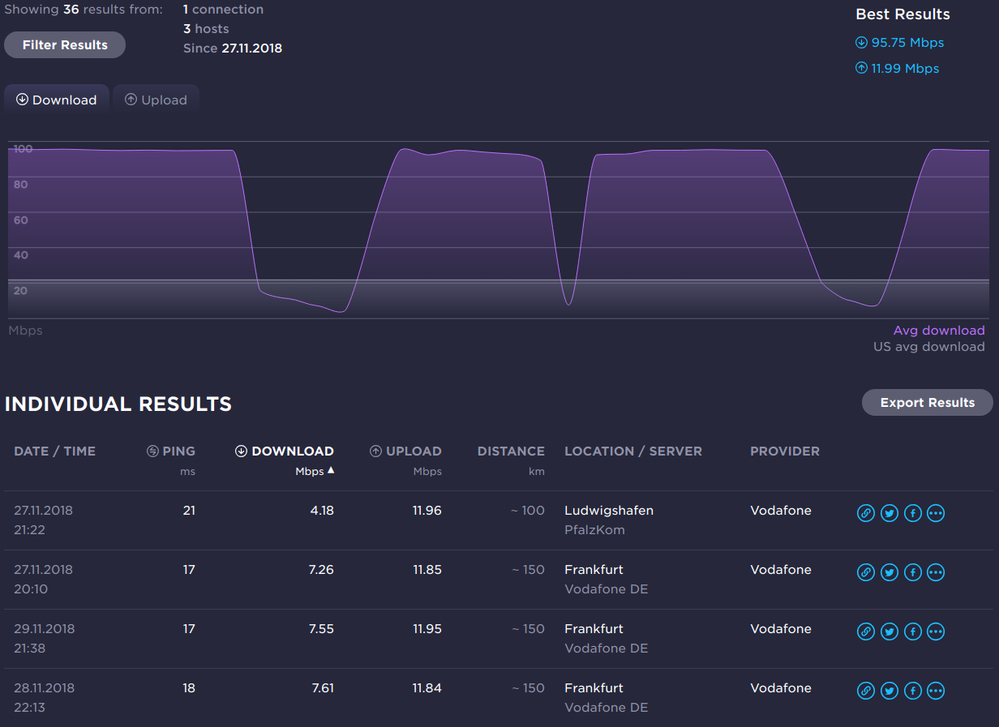
Task: Select PfalzKom server text
Action: [x=594, y=530]
